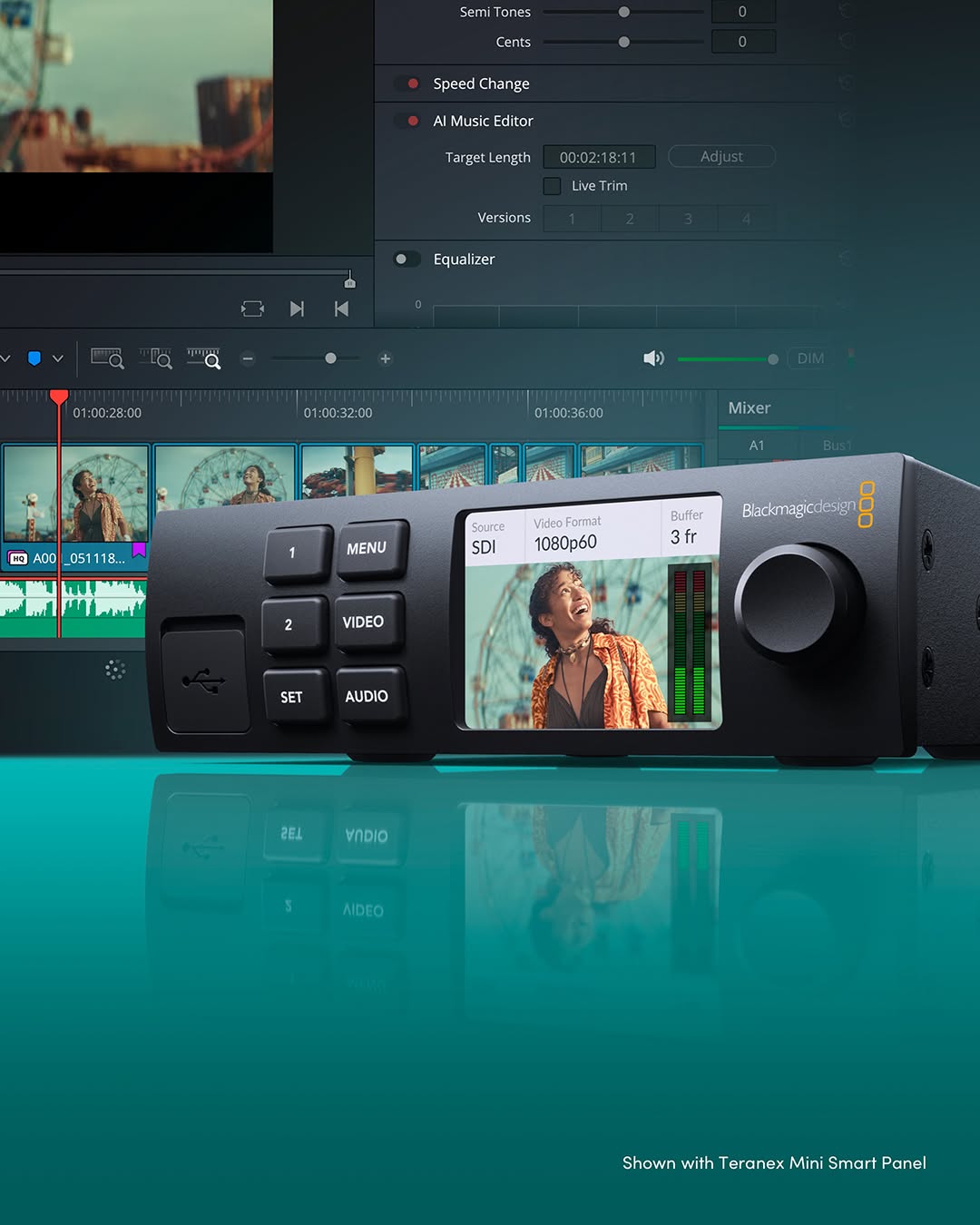Image resolution: width=980 pixels, height=1225 pixels.
Task: Push the VIDEO button on the device
Action: [x=368, y=622]
